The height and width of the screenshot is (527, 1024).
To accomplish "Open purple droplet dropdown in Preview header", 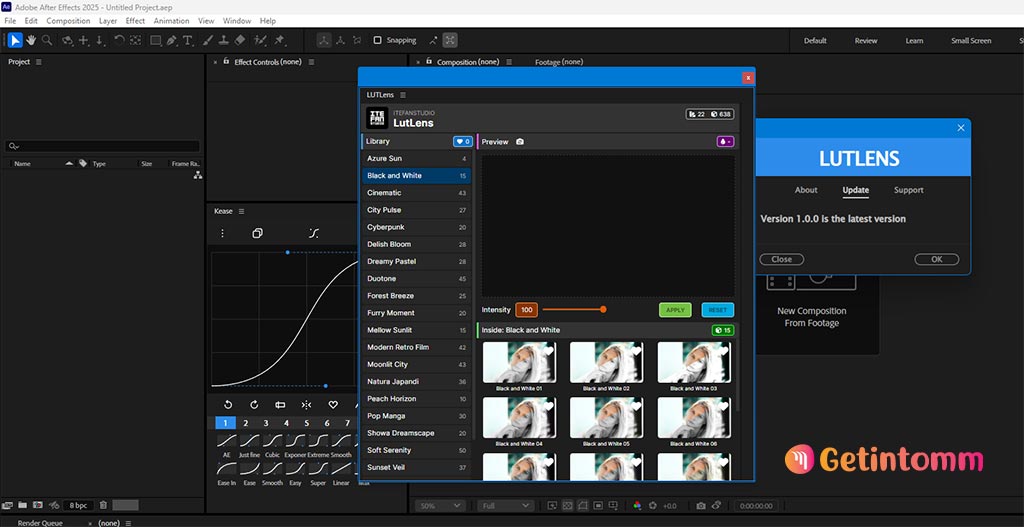I will (725, 142).
